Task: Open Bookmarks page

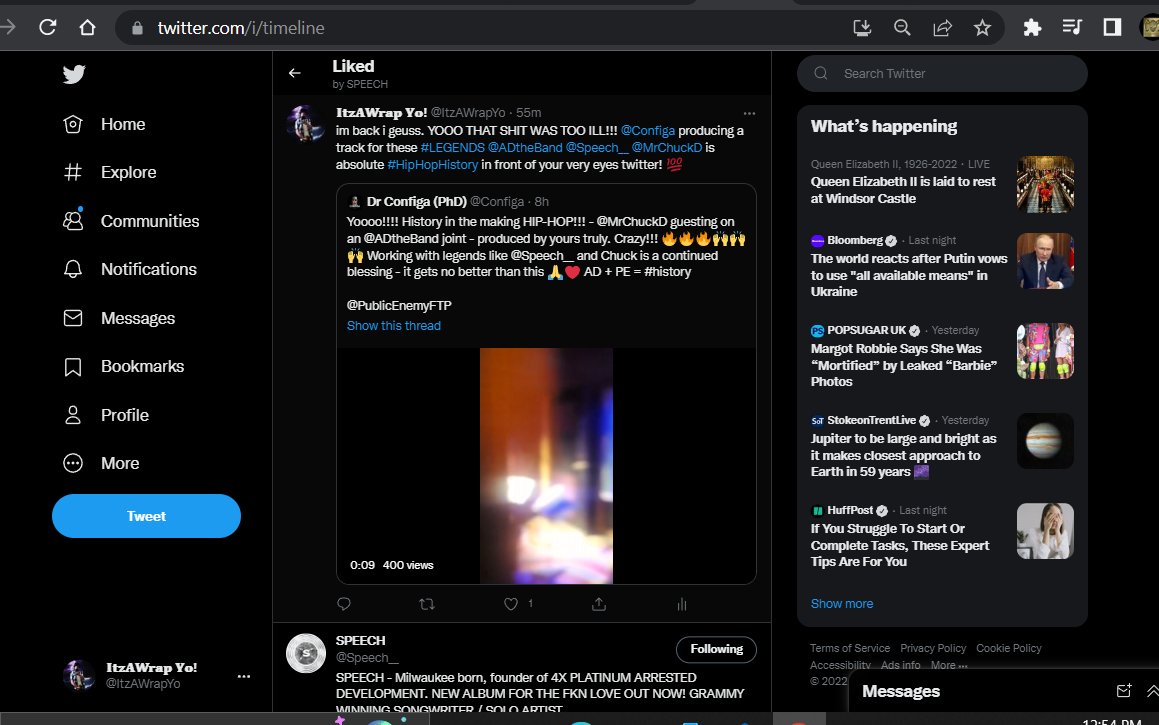Action: 123,367
